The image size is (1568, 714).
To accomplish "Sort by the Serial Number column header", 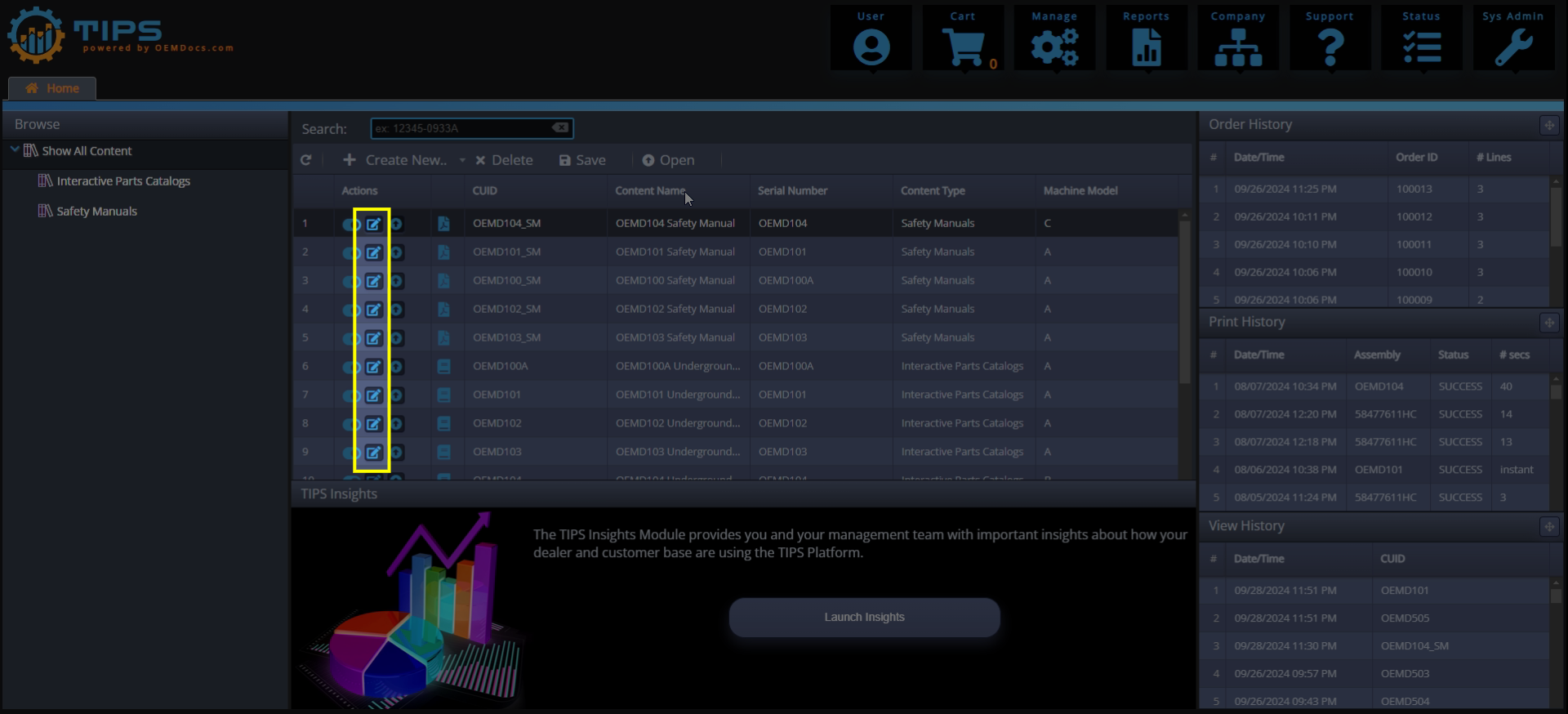I will tap(792, 190).
